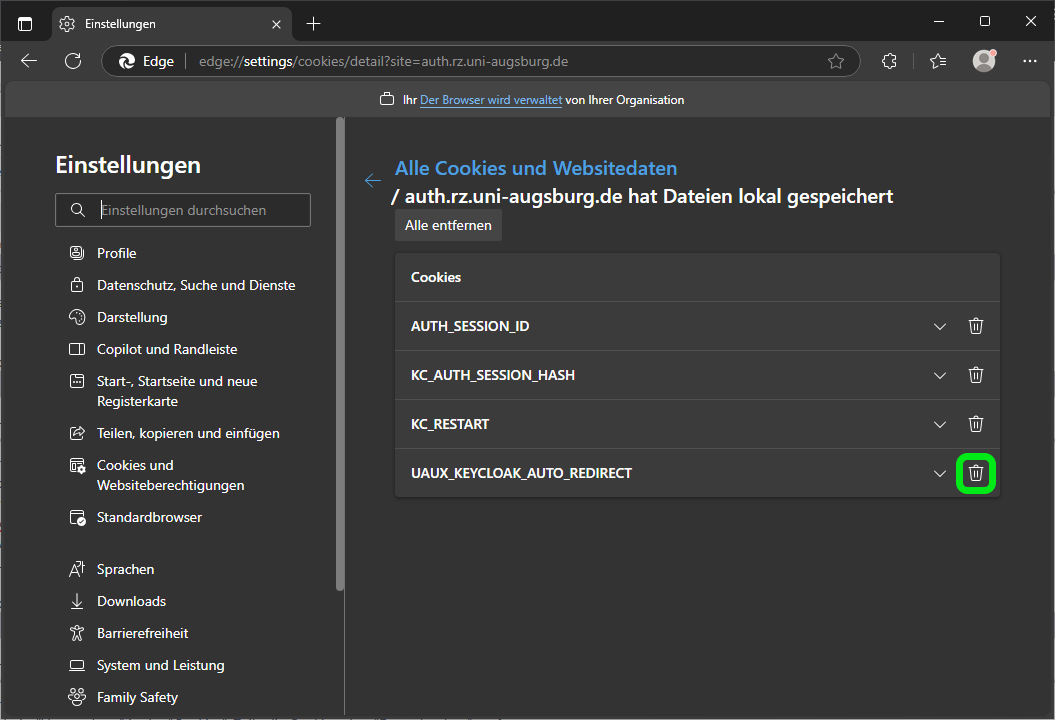1055x720 pixels.
Task: Click trash icon for KC_RESTART cookie
Action: click(976, 424)
